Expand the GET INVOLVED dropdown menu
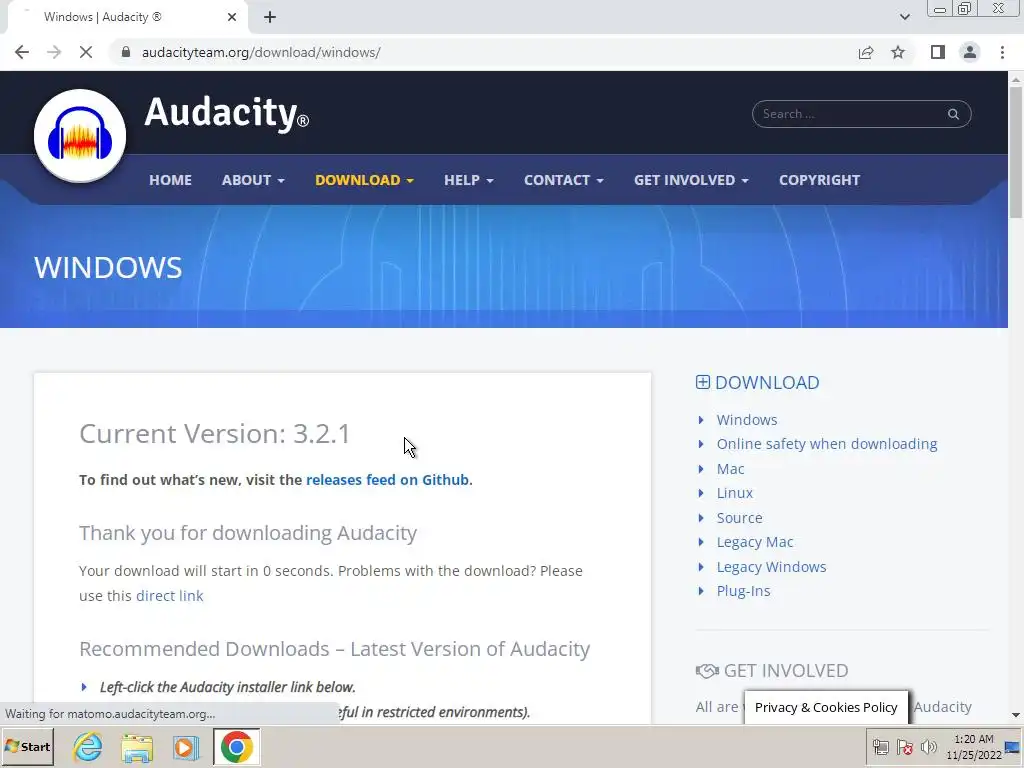Image resolution: width=1024 pixels, height=768 pixels. click(x=691, y=180)
